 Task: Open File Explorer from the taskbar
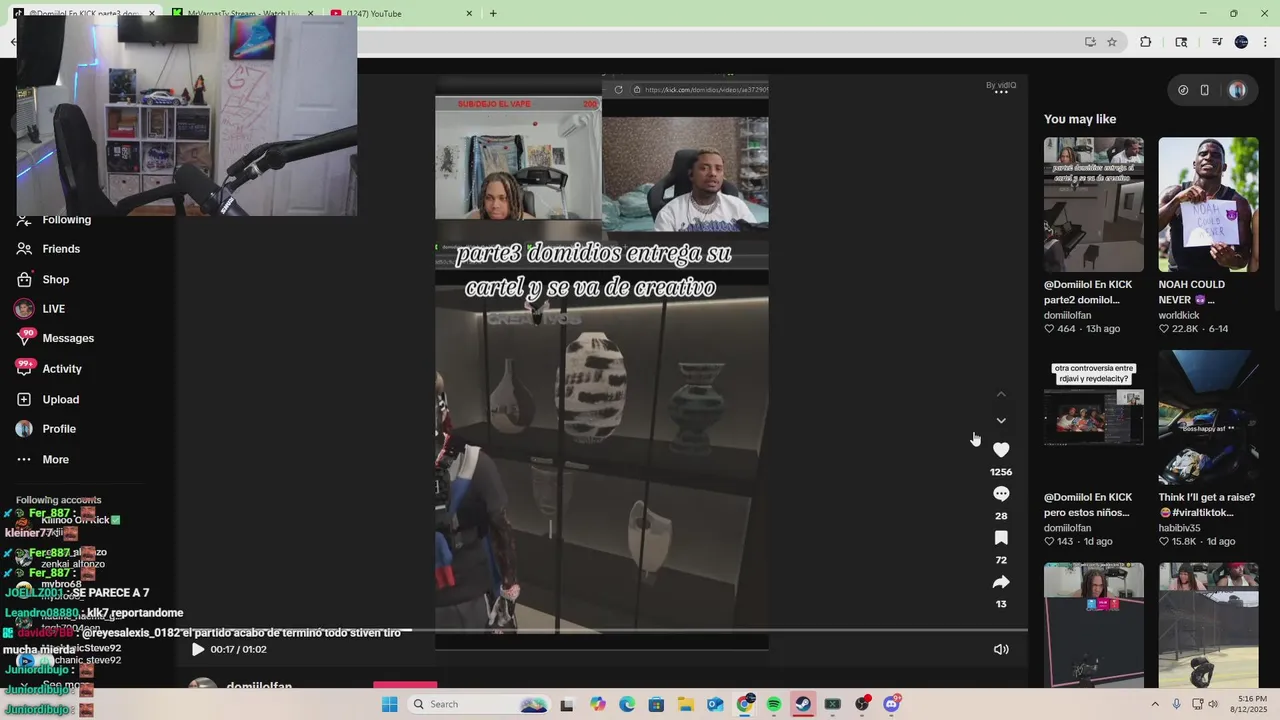click(686, 704)
